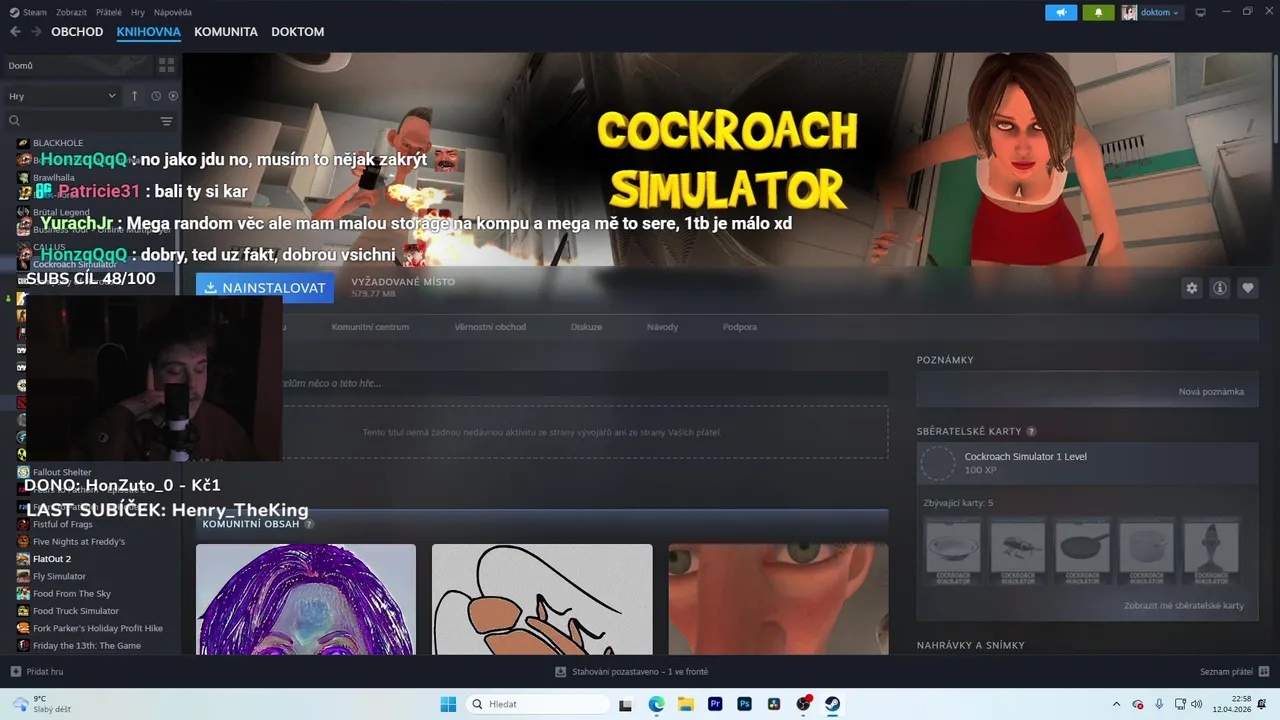Toggle the ready-to-play filter icon
This screenshot has width=1280, height=720.
173,96
